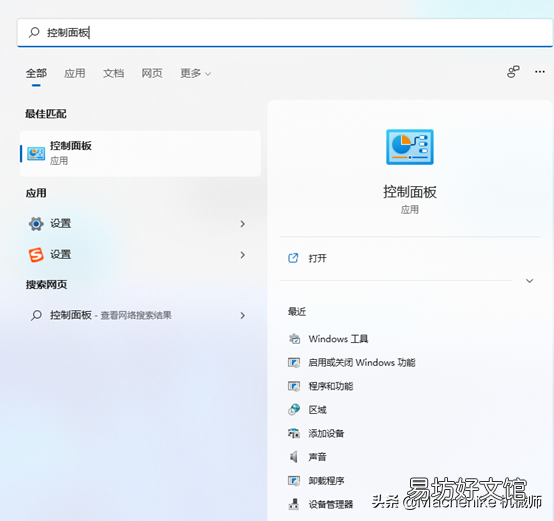Click the Windows 工具 icon
554x521 pixels.
point(294,339)
